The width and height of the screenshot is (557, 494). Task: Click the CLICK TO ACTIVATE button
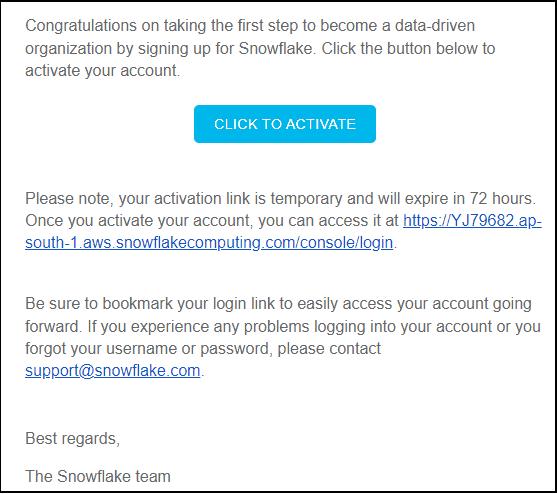pyautogui.click(x=285, y=124)
